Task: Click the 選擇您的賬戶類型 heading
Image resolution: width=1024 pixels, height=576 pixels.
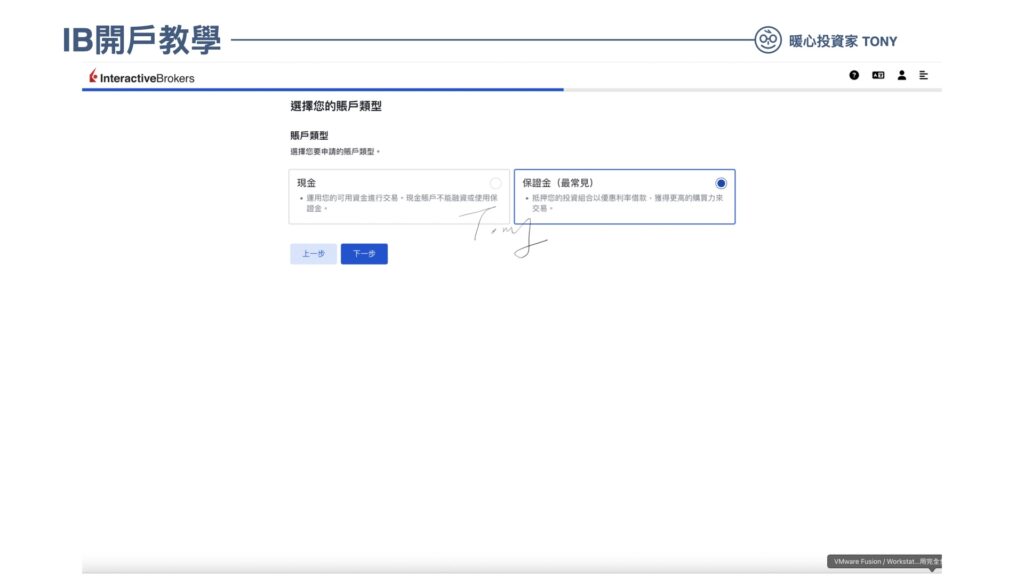Action: click(336, 106)
